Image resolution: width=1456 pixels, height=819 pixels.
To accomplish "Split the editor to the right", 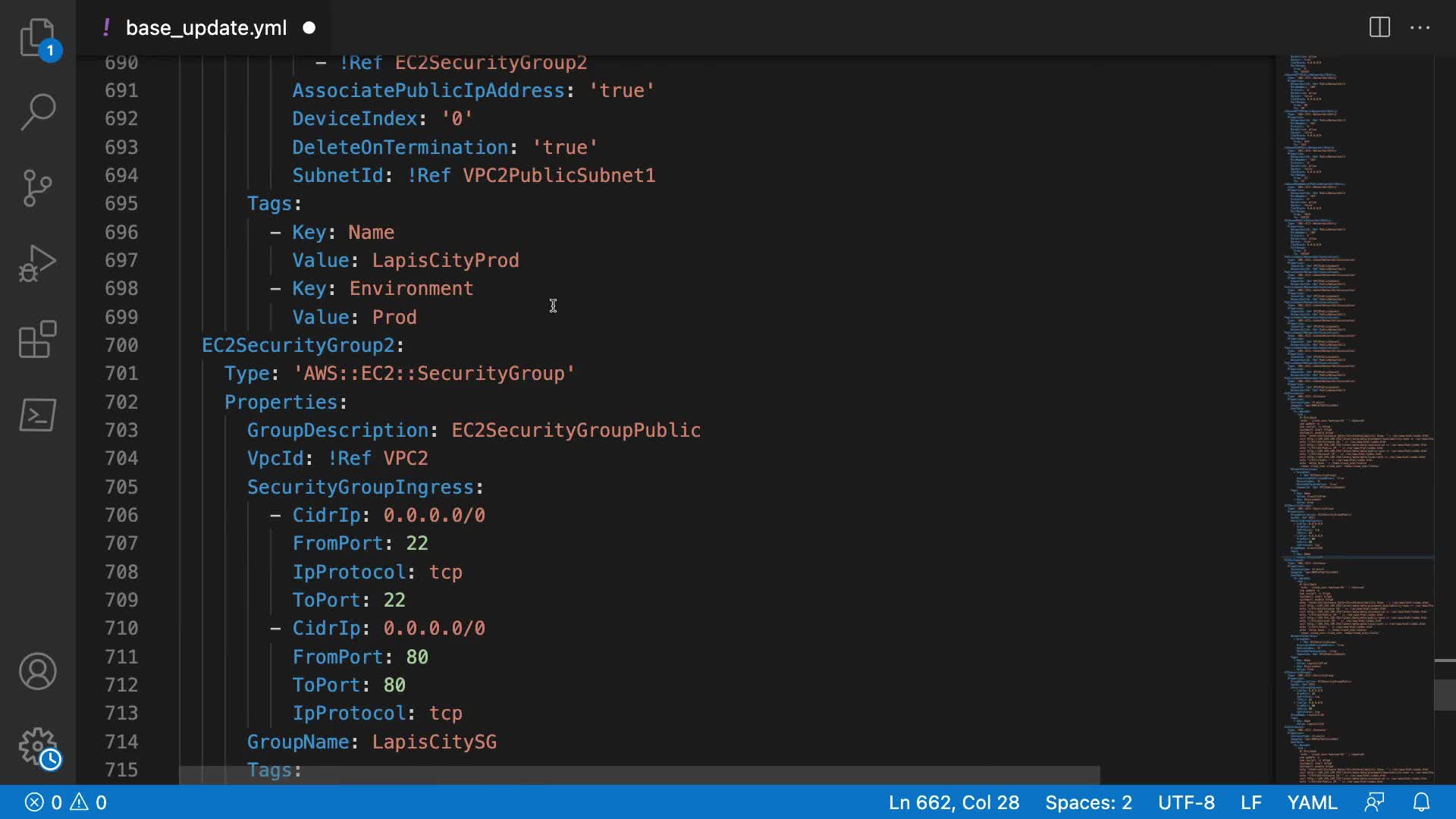I will [x=1379, y=28].
